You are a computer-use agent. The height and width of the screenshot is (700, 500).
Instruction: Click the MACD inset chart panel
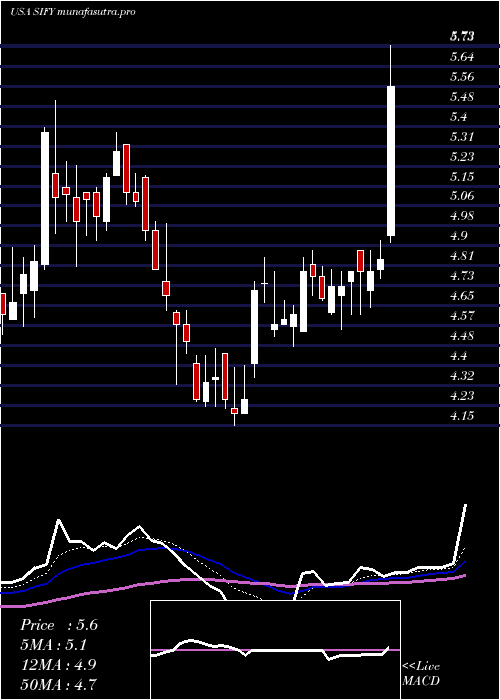click(x=275, y=650)
